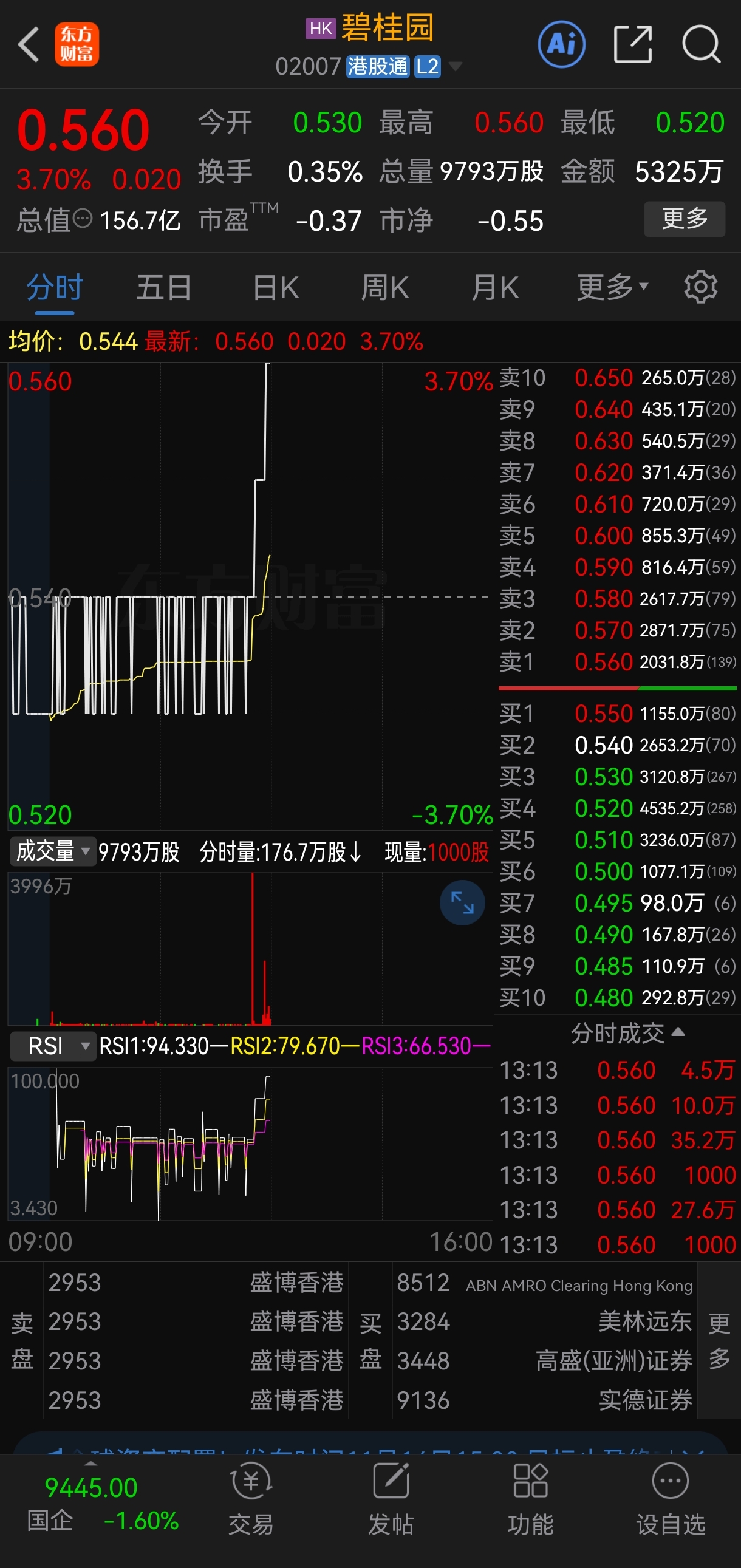Tap the RSI indicator chart area
This screenshot has height=1568, width=741.
coord(250,1145)
